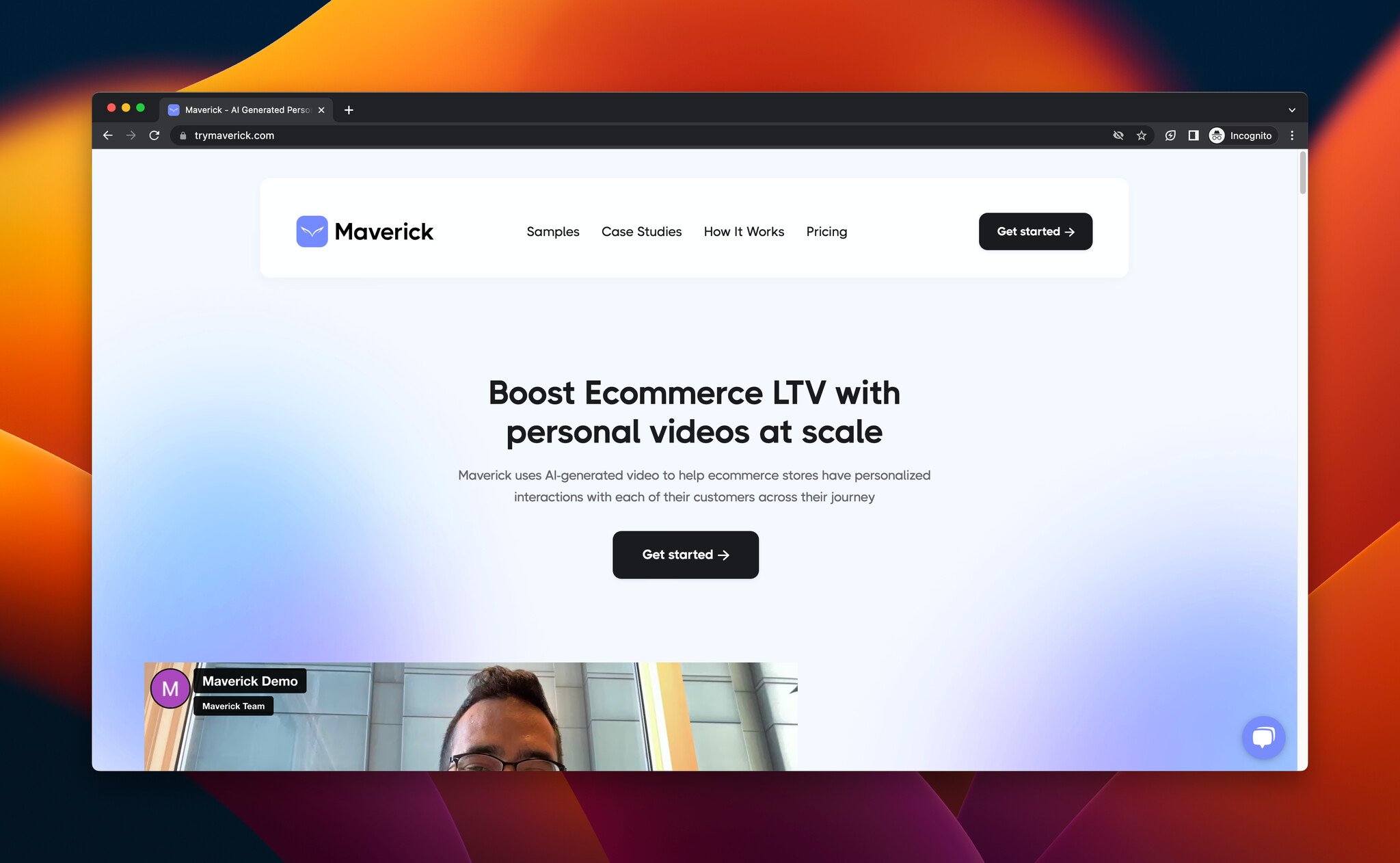The height and width of the screenshot is (863, 1400).
Task: Open the Samples navigation menu item
Action: pyautogui.click(x=553, y=231)
